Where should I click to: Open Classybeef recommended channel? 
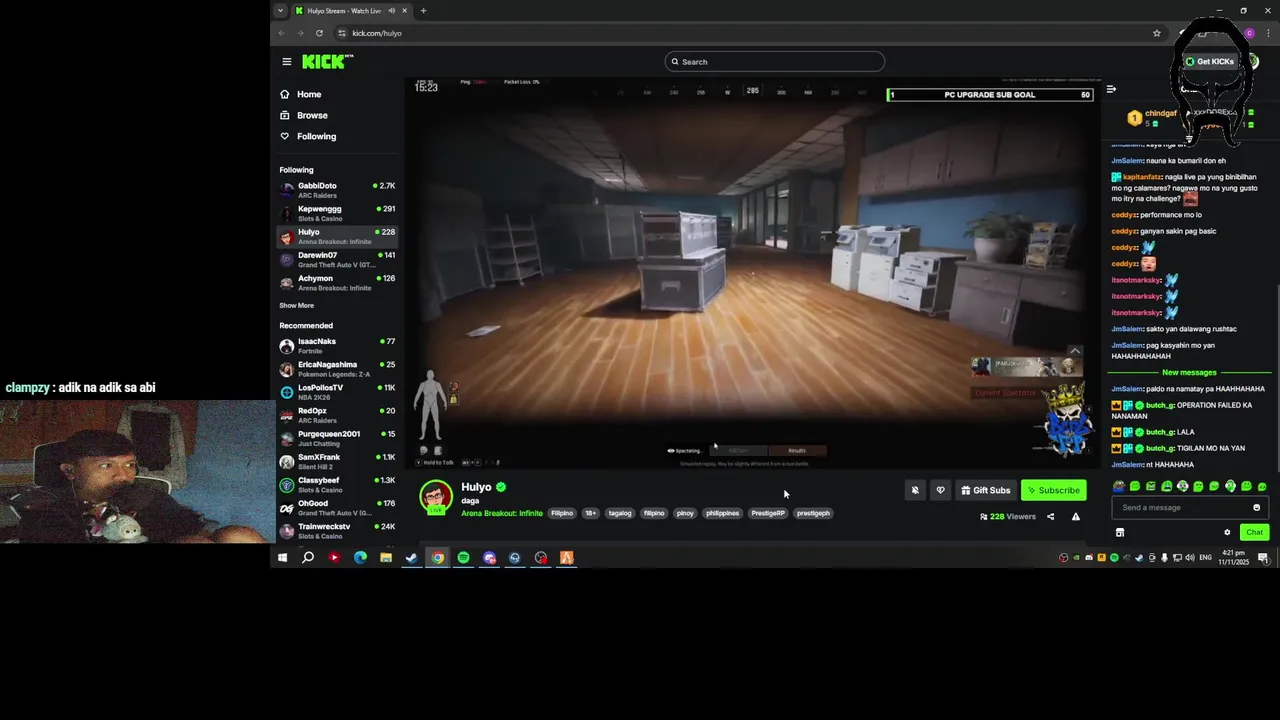click(x=337, y=484)
